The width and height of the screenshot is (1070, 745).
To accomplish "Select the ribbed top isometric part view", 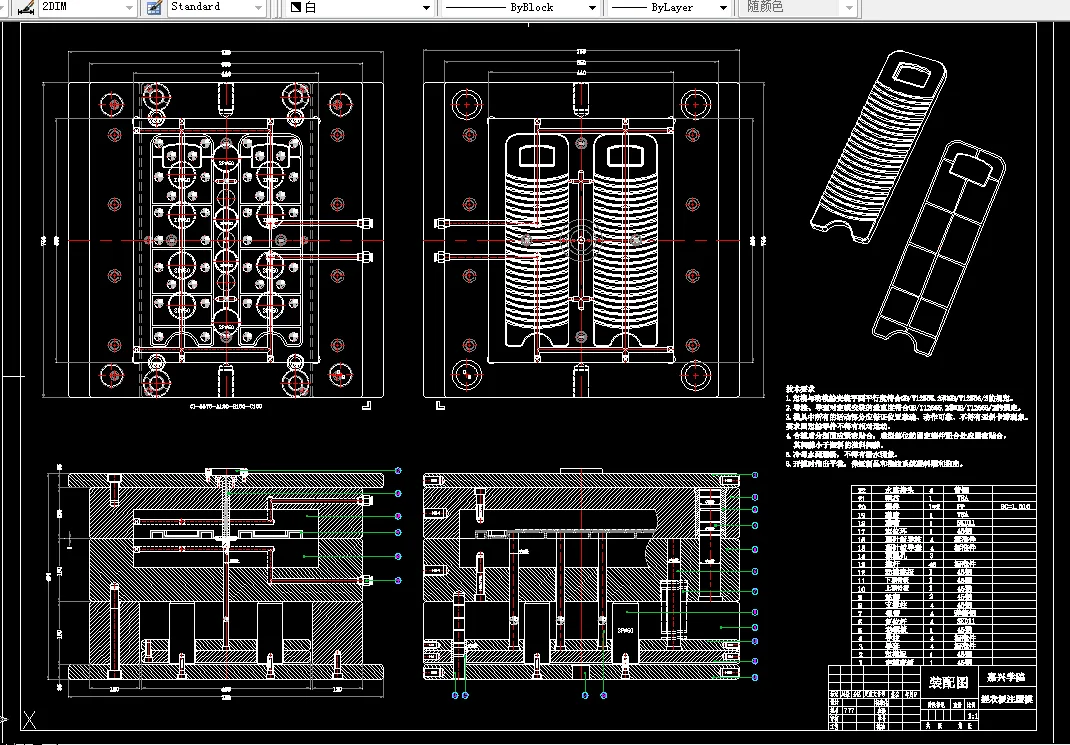I will point(878,145).
